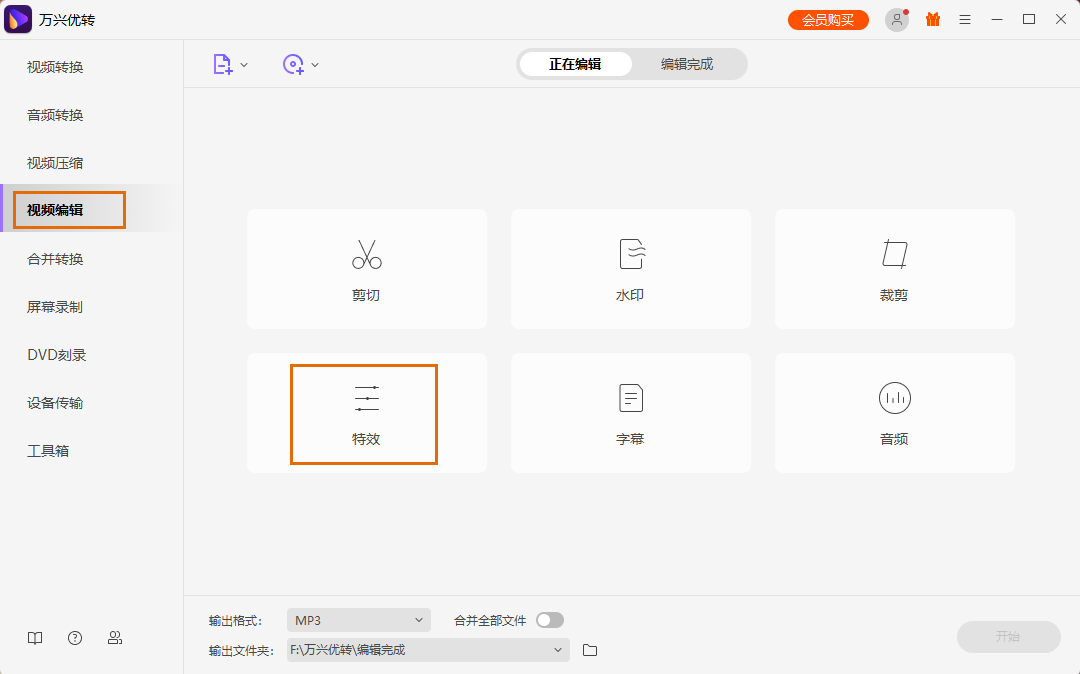Click the hamburger menu icon
1080x674 pixels.
coord(964,18)
